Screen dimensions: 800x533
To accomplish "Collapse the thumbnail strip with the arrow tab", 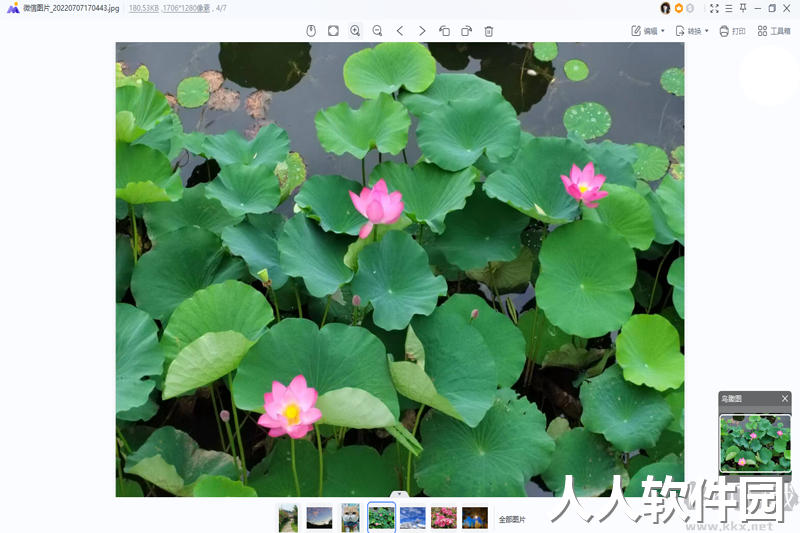I will 399,494.
